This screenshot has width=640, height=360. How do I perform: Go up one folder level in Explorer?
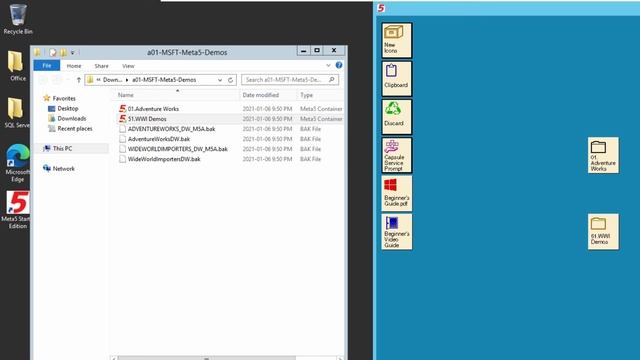pyautogui.click(x=78, y=80)
